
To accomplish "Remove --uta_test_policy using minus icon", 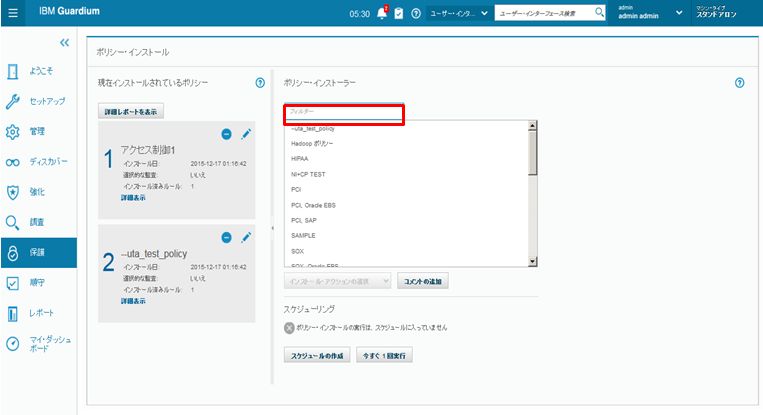I will (227, 237).
